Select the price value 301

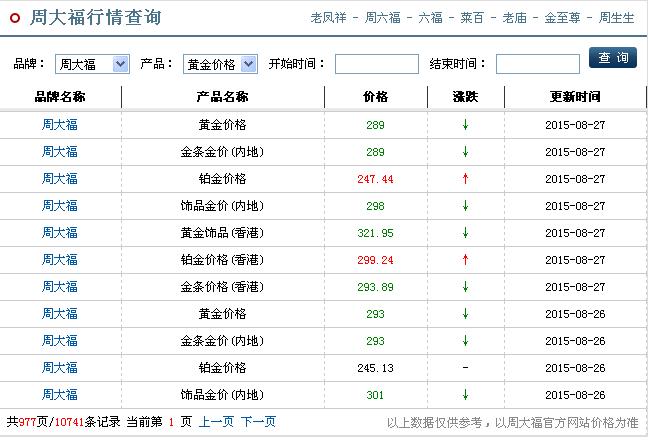375,395
